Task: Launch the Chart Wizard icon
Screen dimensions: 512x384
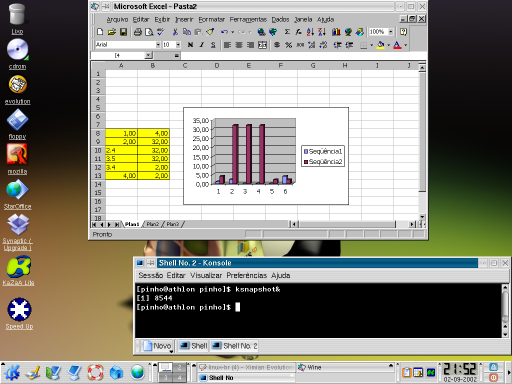Action: click(336, 32)
